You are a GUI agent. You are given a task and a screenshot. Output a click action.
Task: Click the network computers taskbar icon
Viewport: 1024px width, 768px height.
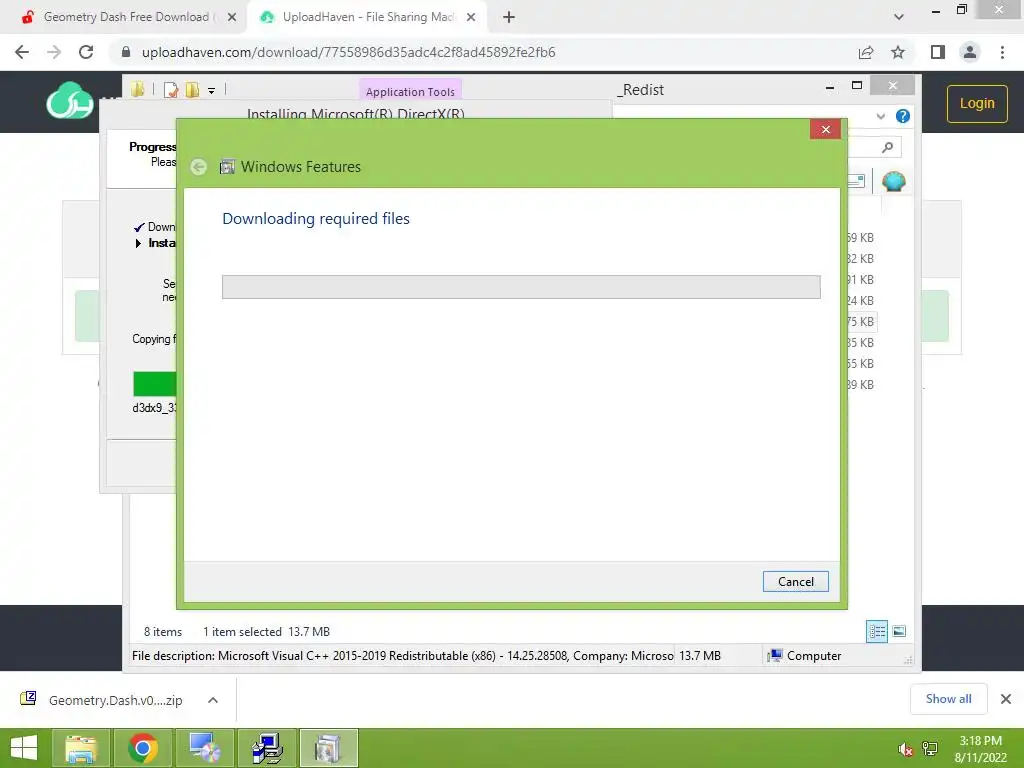click(x=266, y=748)
